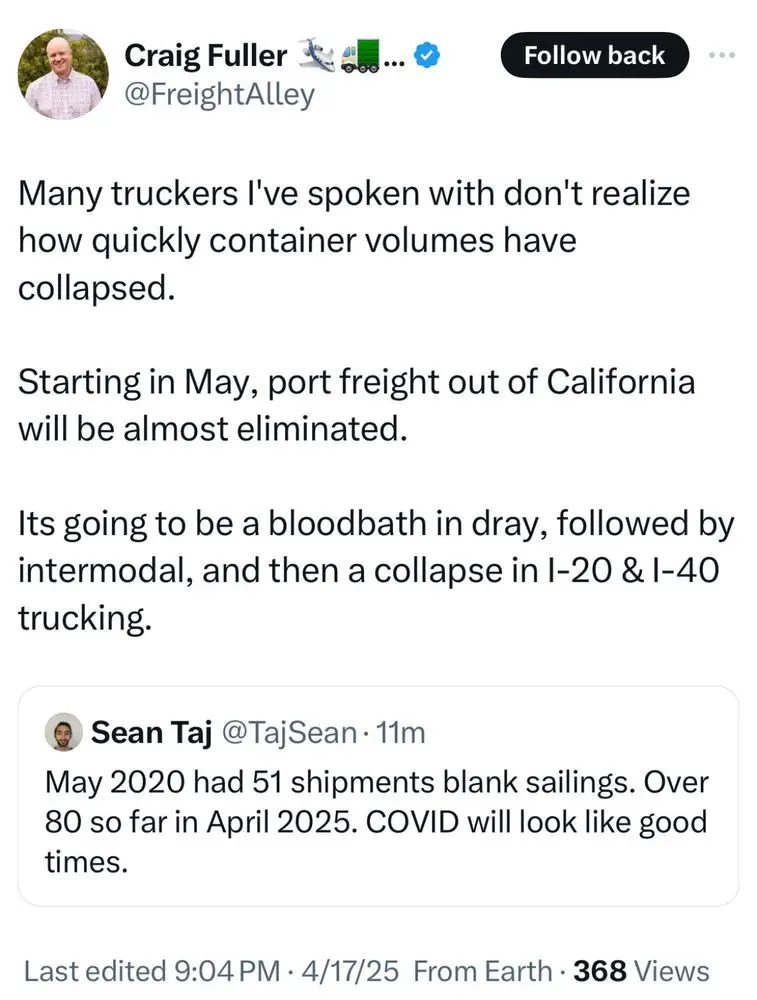The width and height of the screenshot is (757, 1000).
Task: Click the paragraph starting with Many truckers
Action: [x=353, y=240]
